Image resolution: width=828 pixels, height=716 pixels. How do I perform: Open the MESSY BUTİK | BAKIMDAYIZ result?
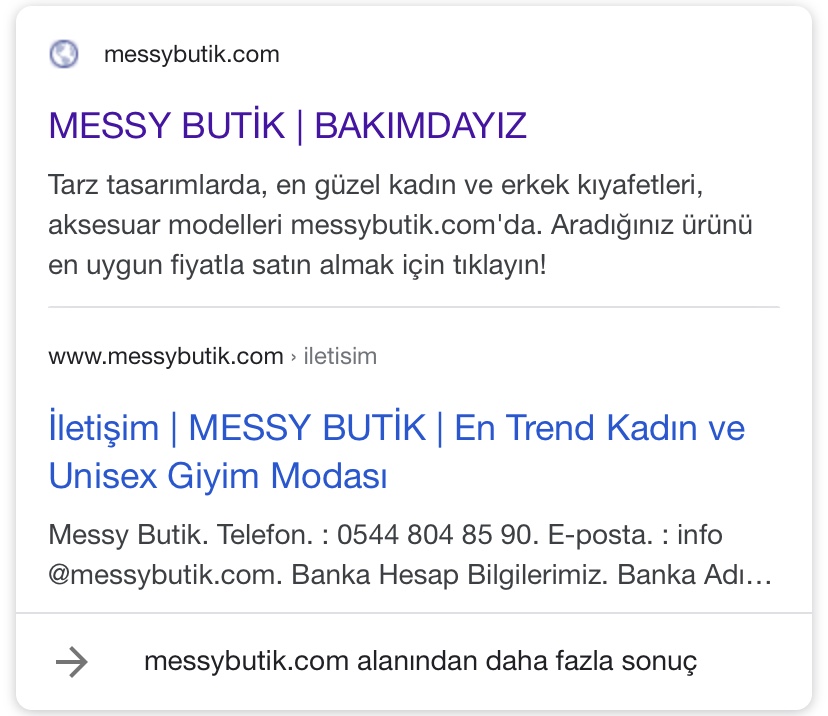(x=288, y=126)
